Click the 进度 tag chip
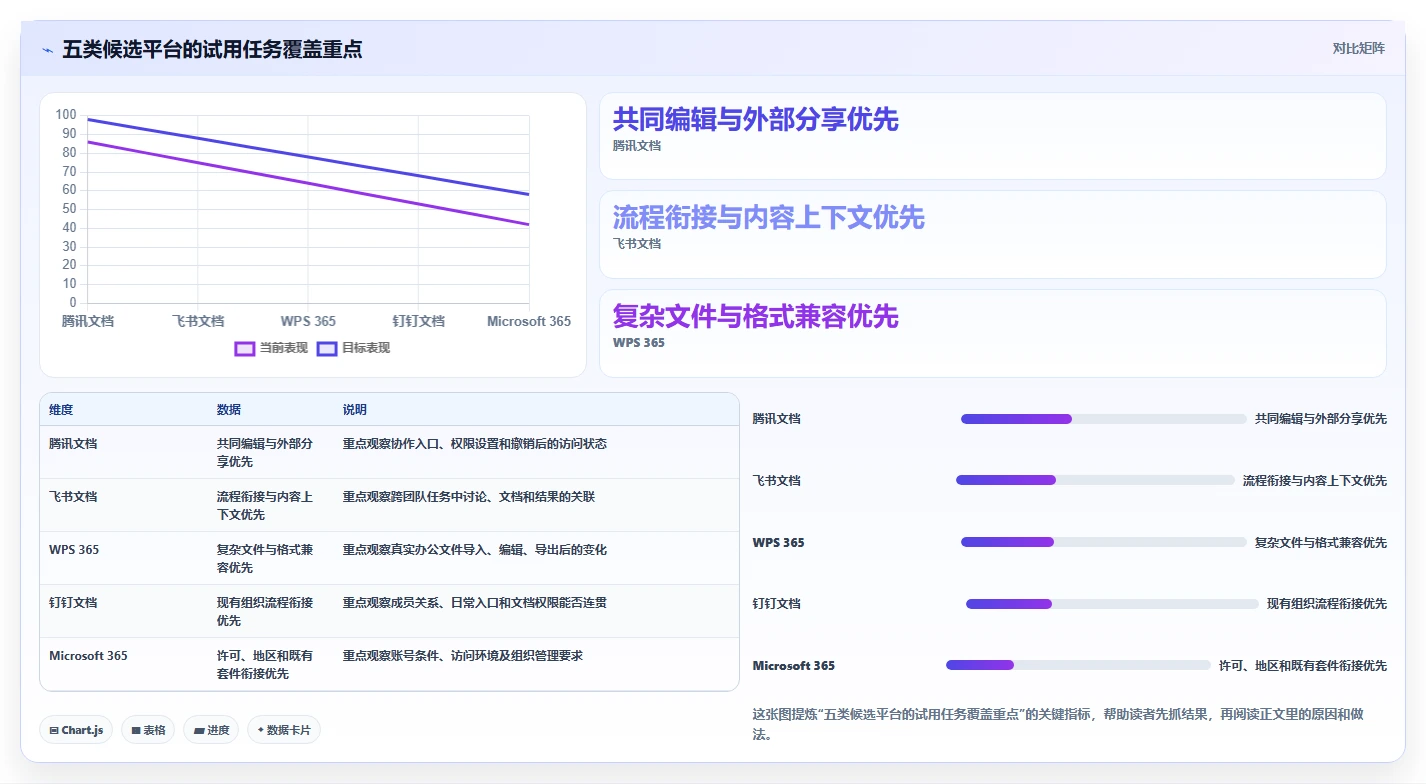 coord(211,730)
